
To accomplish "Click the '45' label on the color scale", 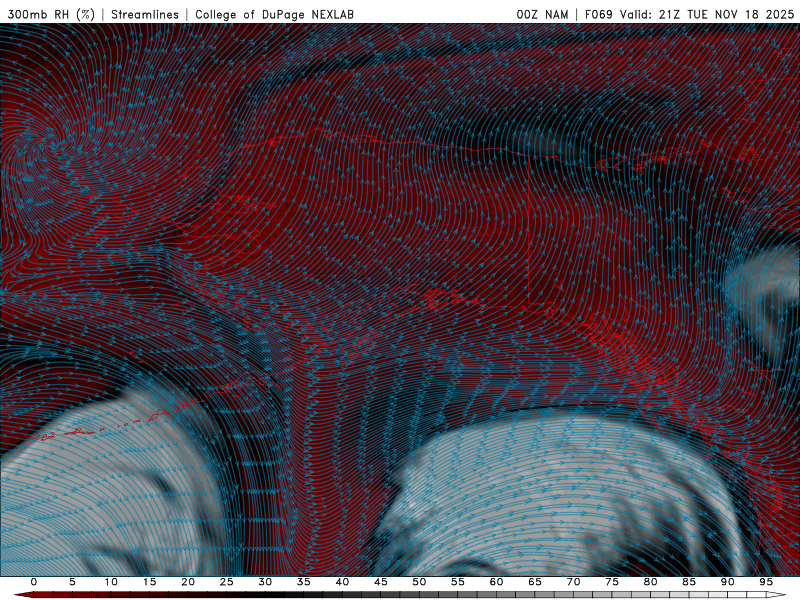I will [381, 582].
